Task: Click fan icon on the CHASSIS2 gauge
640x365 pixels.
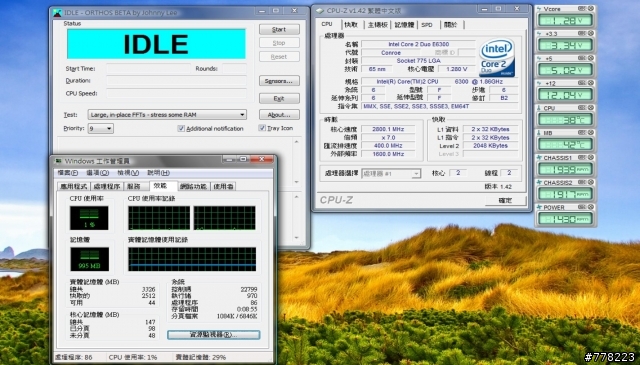Action: (x=539, y=182)
